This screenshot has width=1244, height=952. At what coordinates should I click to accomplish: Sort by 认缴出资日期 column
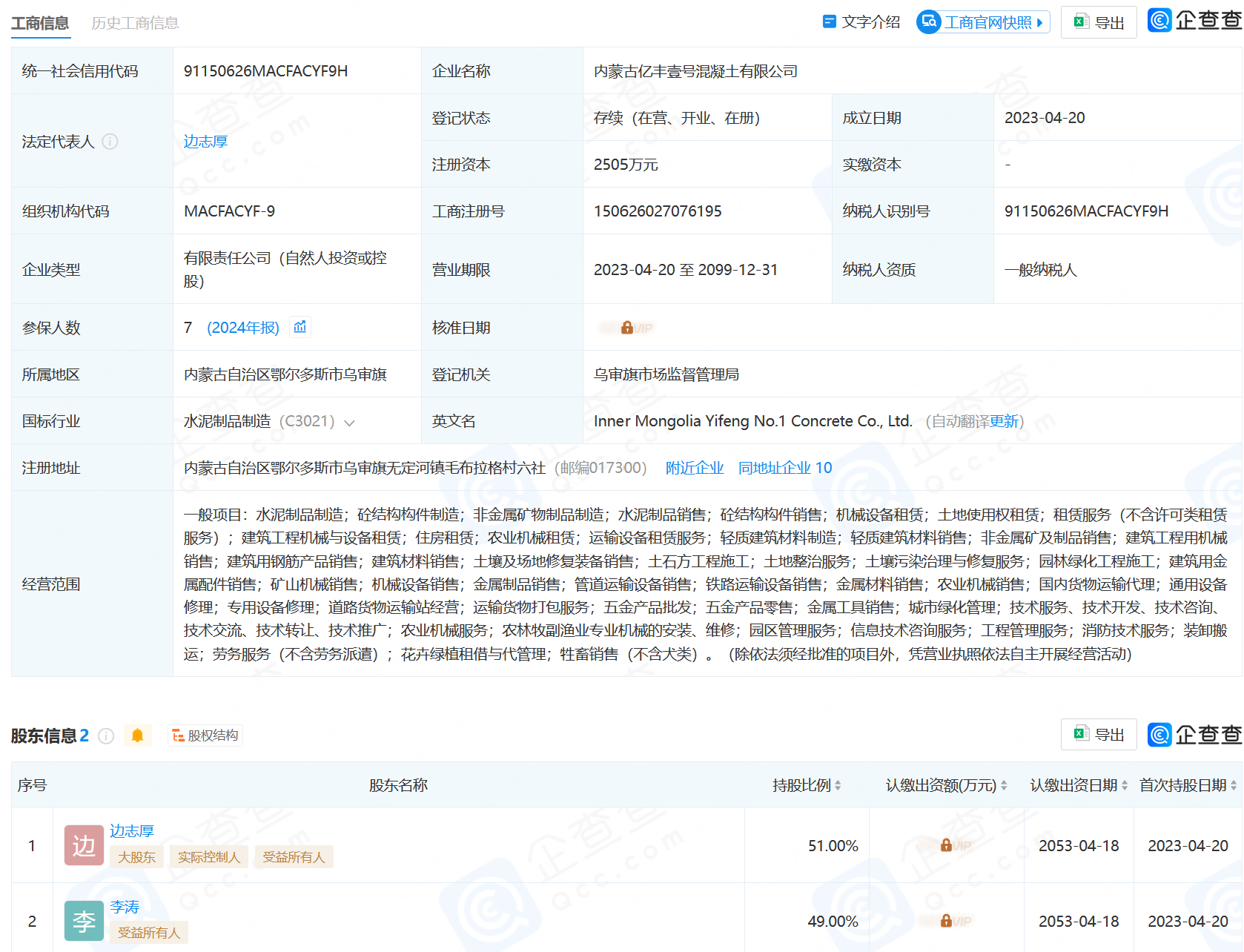pos(1079,785)
